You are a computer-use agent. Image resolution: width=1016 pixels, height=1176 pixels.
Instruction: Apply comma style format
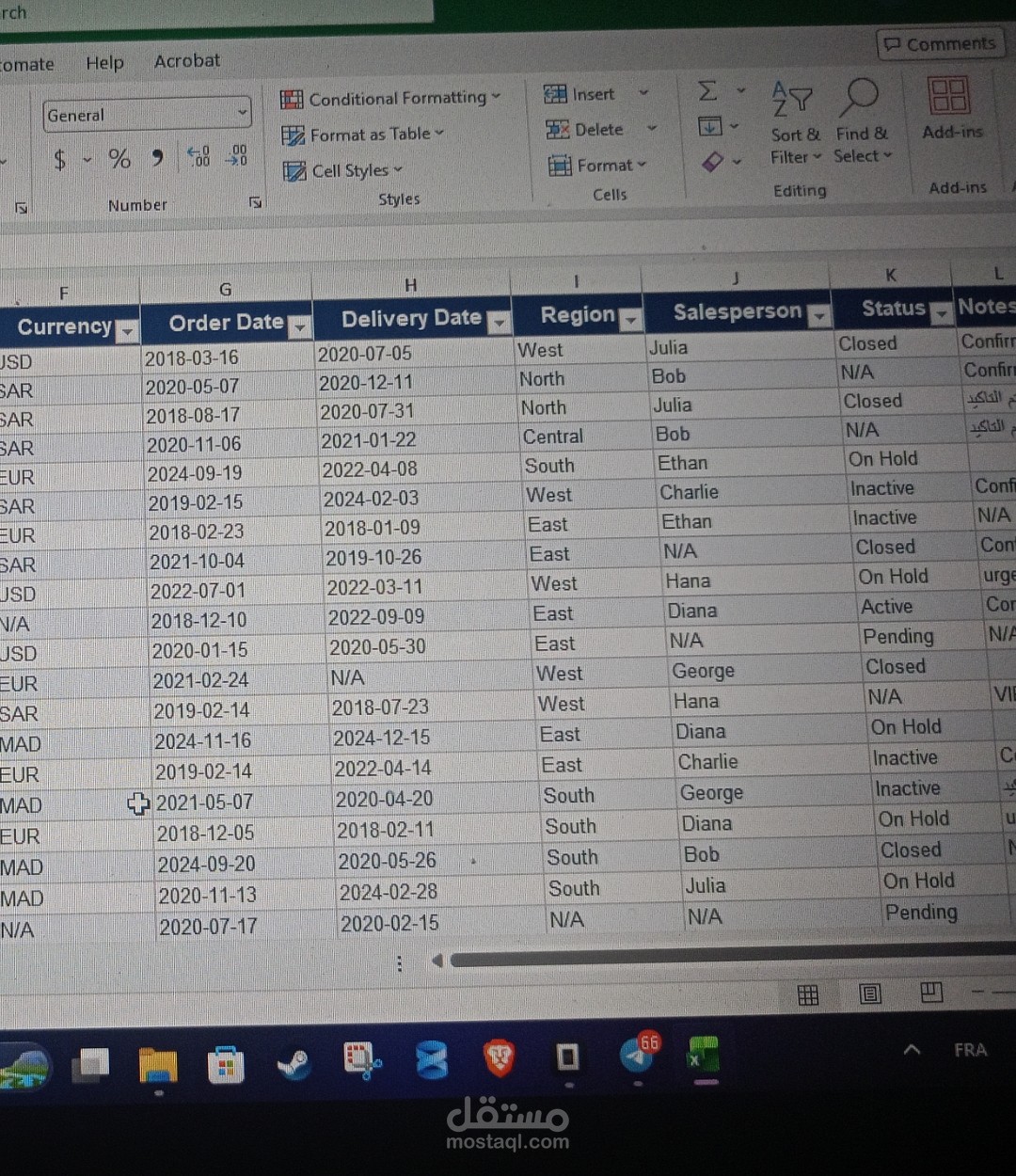pyautogui.click(x=157, y=157)
